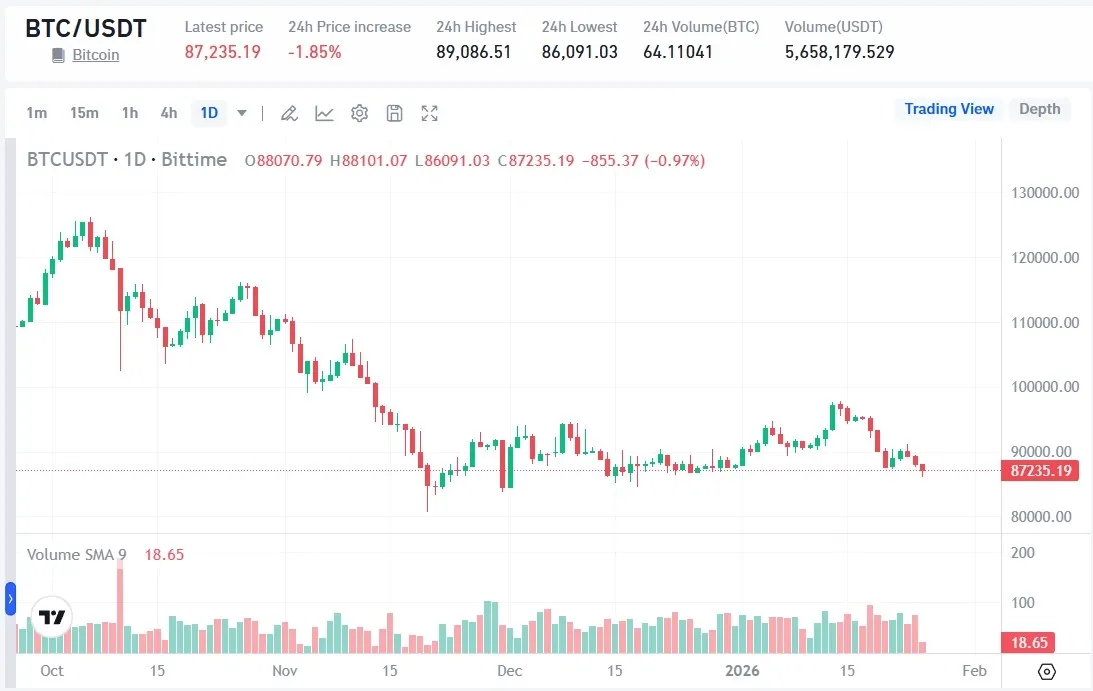Expand BTCUSDT 1D Bittime chart legend
Viewport: 1093px width, 691px height.
click(130, 160)
